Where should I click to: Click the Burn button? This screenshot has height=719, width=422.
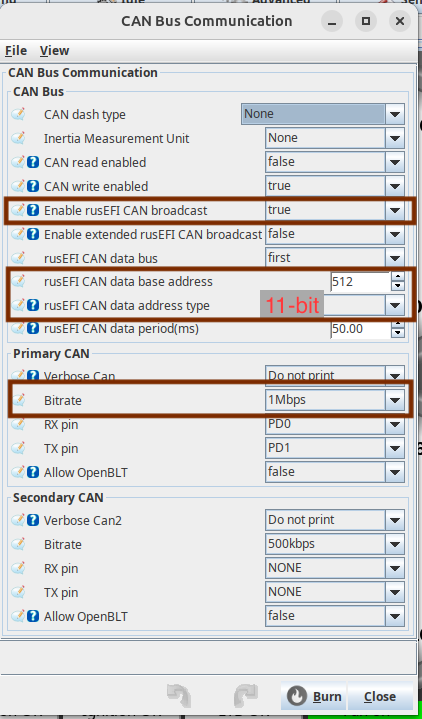[x=314, y=697]
